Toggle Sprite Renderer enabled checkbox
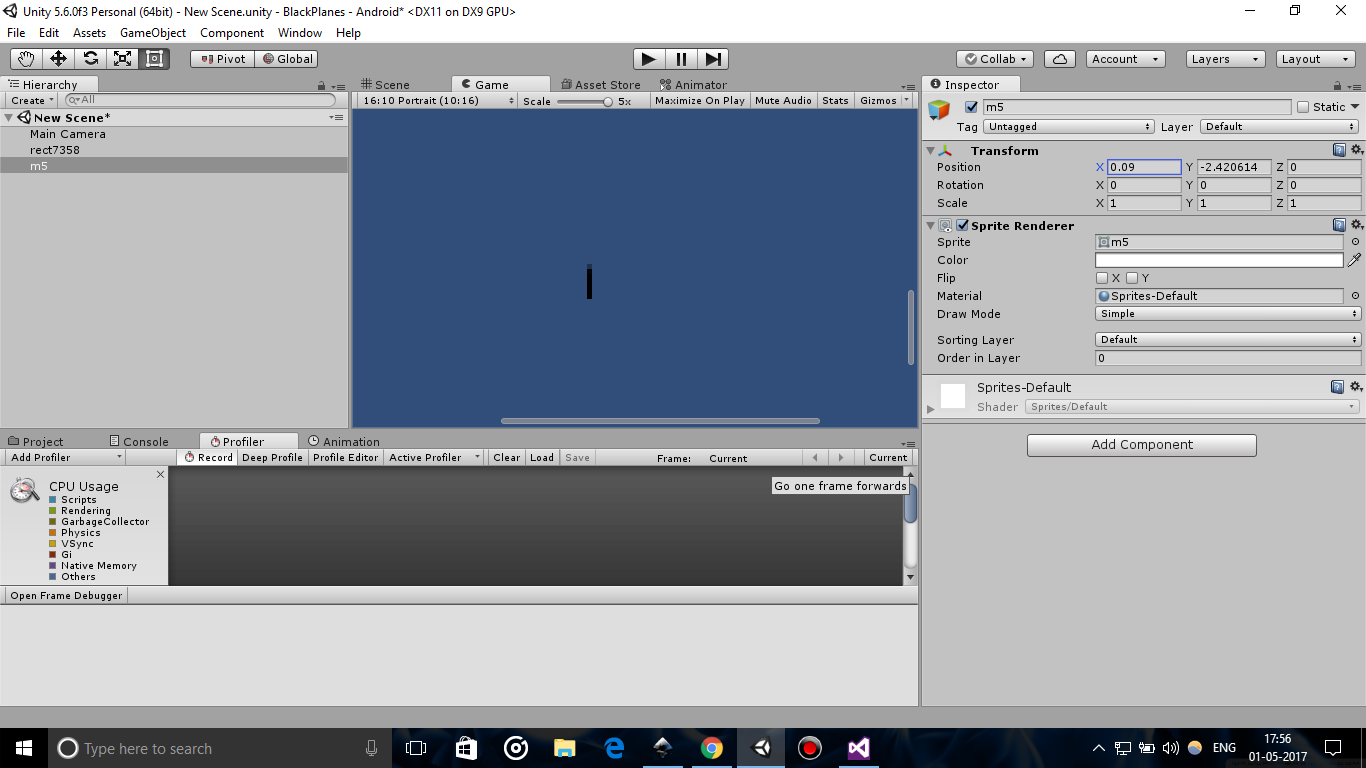This screenshot has height=768, width=1366. pyautogui.click(x=962, y=225)
